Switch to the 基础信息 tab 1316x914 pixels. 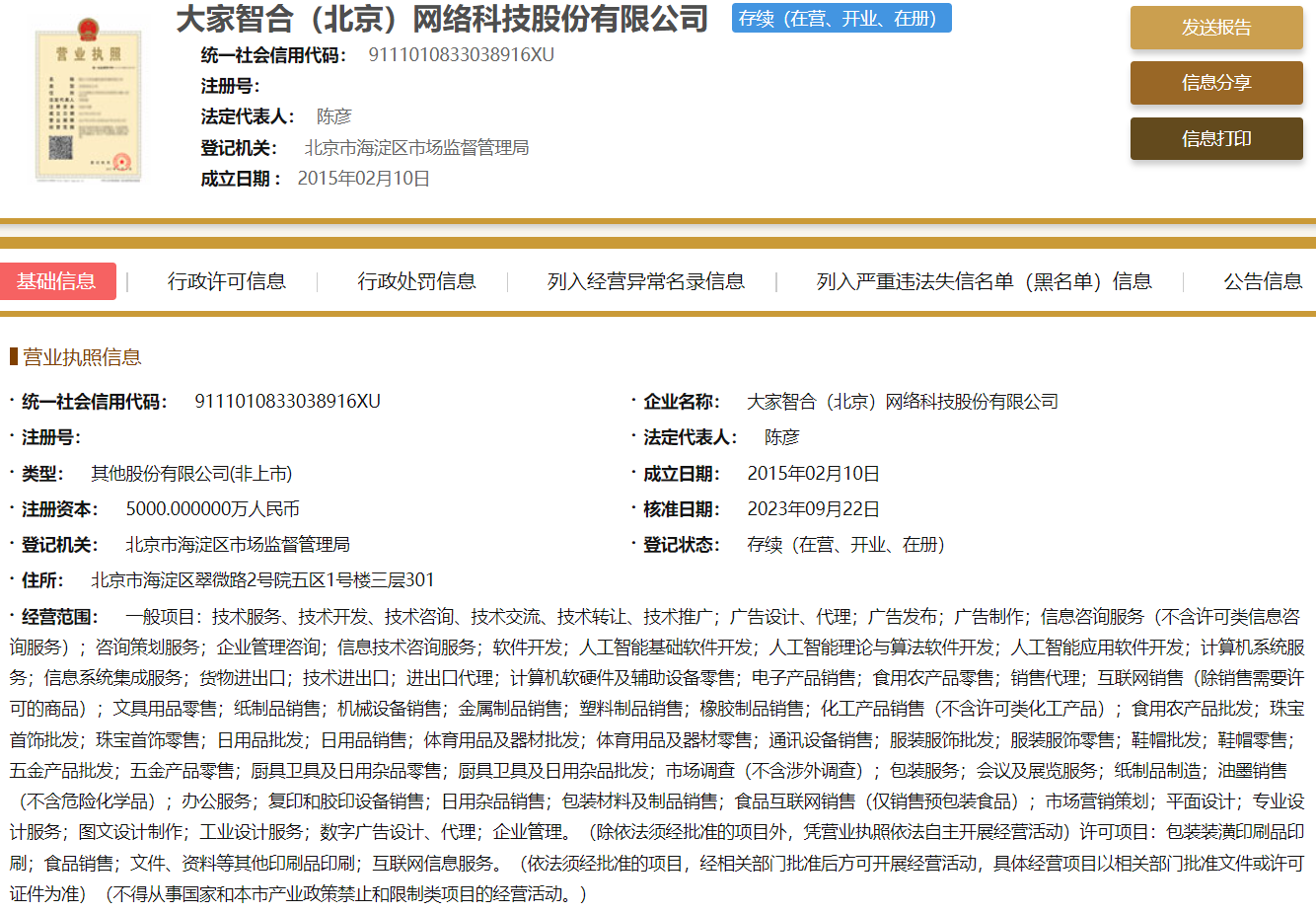(x=57, y=281)
